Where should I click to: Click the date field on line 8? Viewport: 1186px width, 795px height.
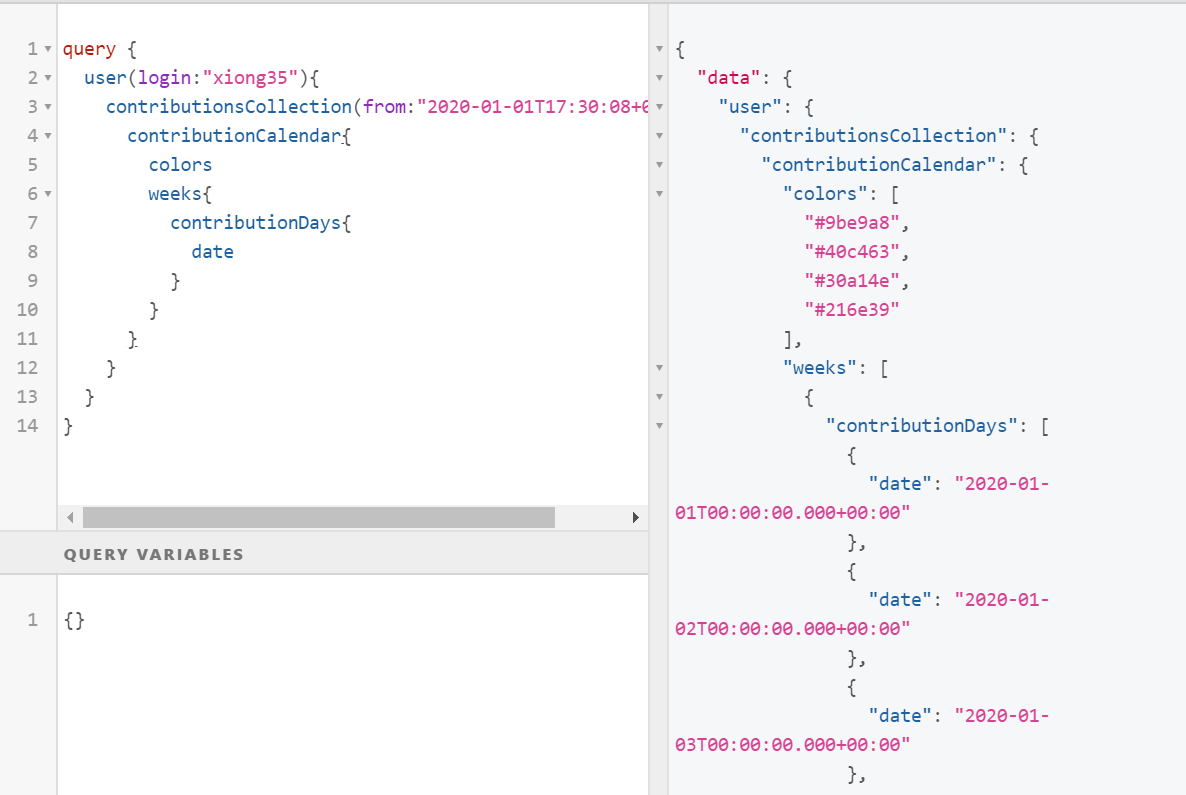[x=212, y=251]
